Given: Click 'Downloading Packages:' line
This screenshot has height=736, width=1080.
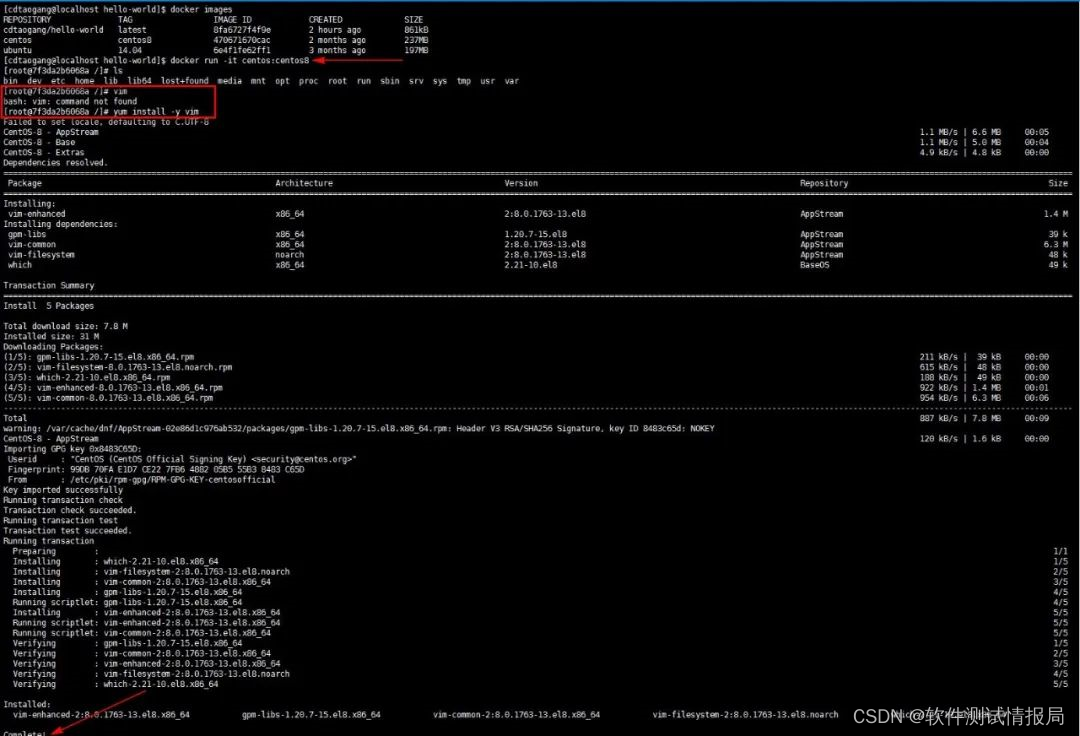Looking at the screenshot, I should (x=53, y=347).
